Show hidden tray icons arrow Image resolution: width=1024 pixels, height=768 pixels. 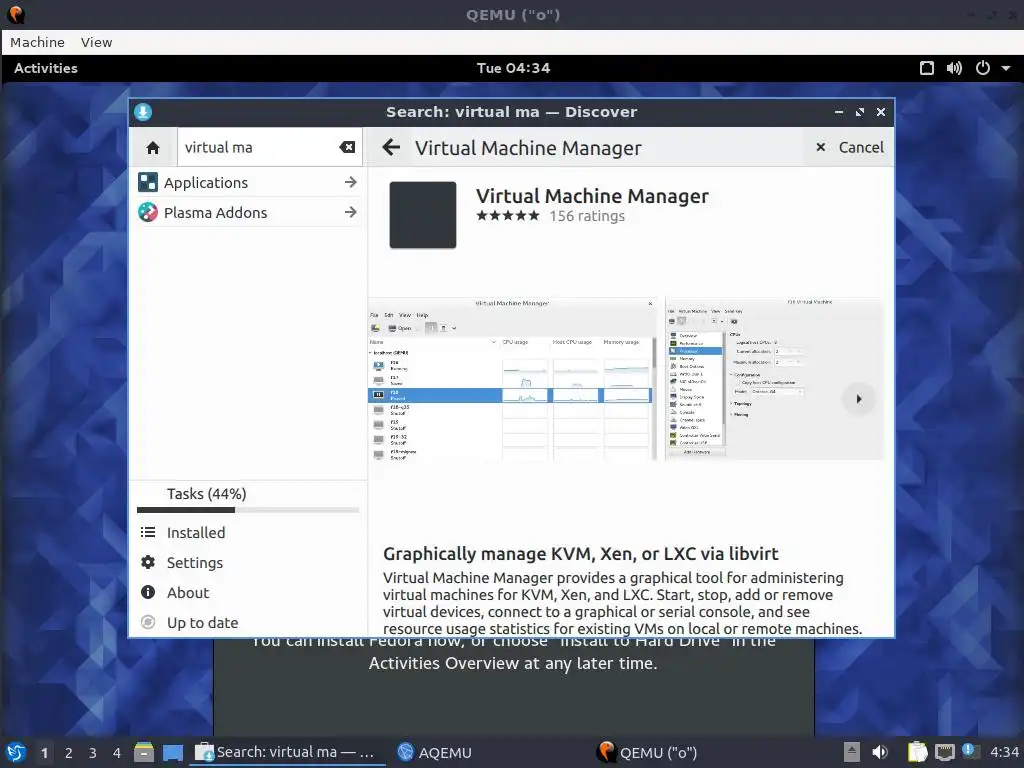pyautogui.click(x=851, y=752)
